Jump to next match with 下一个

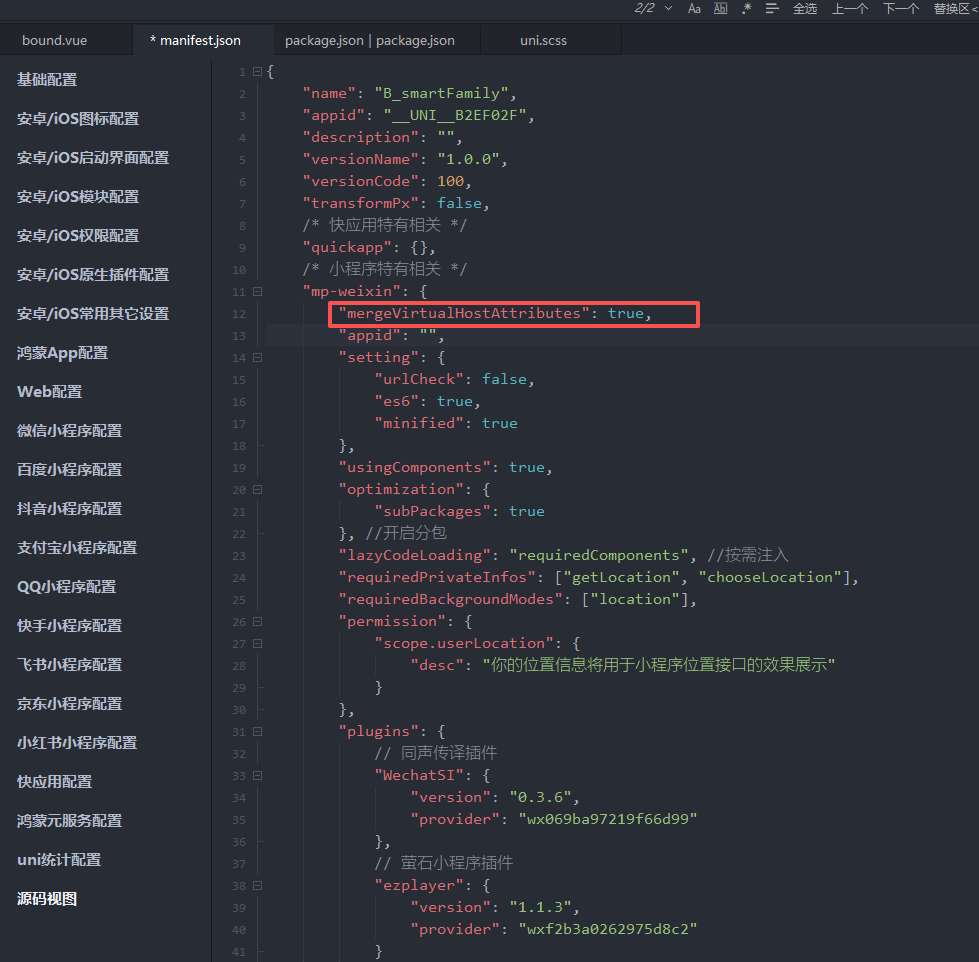click(900, 8)
